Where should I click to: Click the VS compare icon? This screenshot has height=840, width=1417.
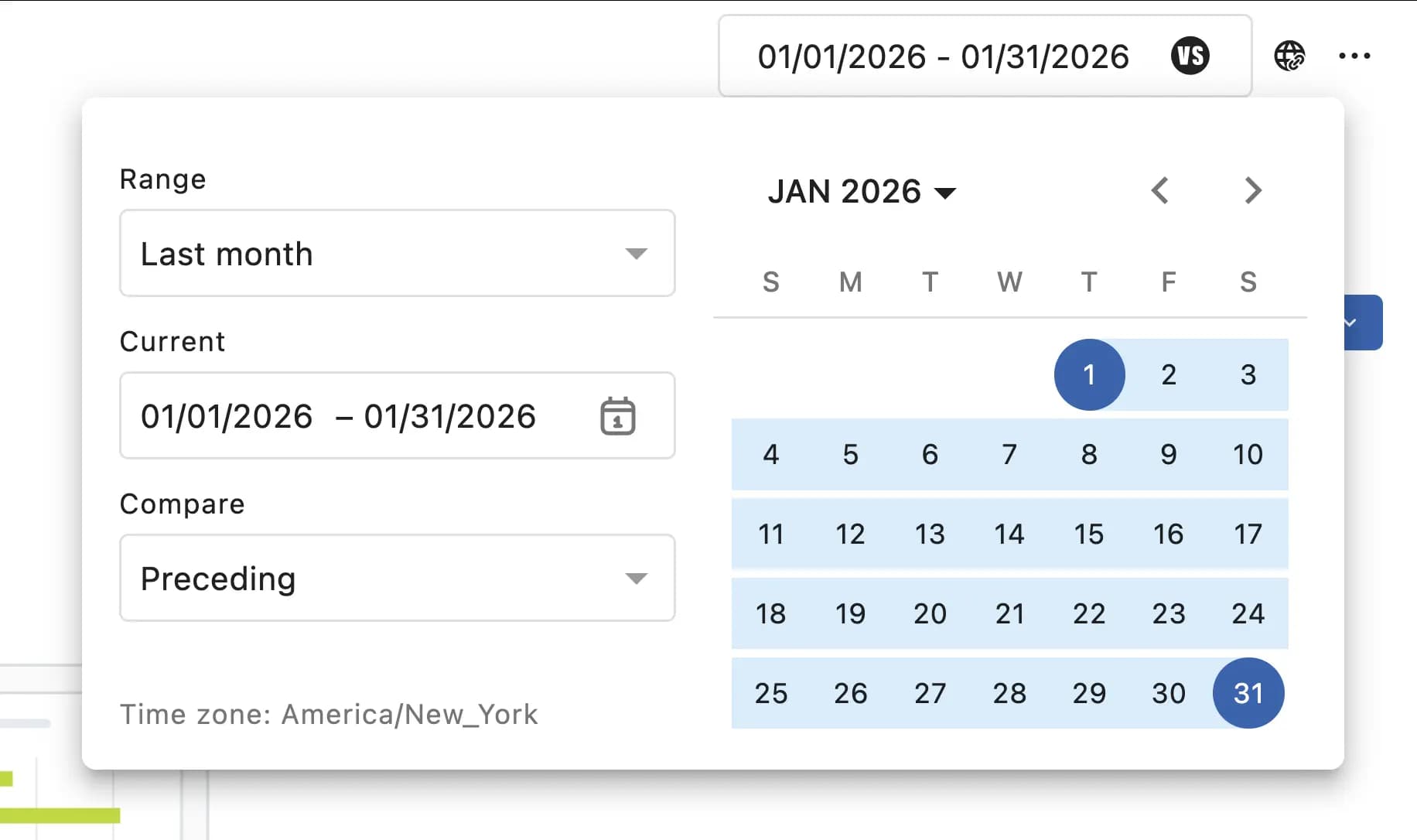[x=1190, y=56]
